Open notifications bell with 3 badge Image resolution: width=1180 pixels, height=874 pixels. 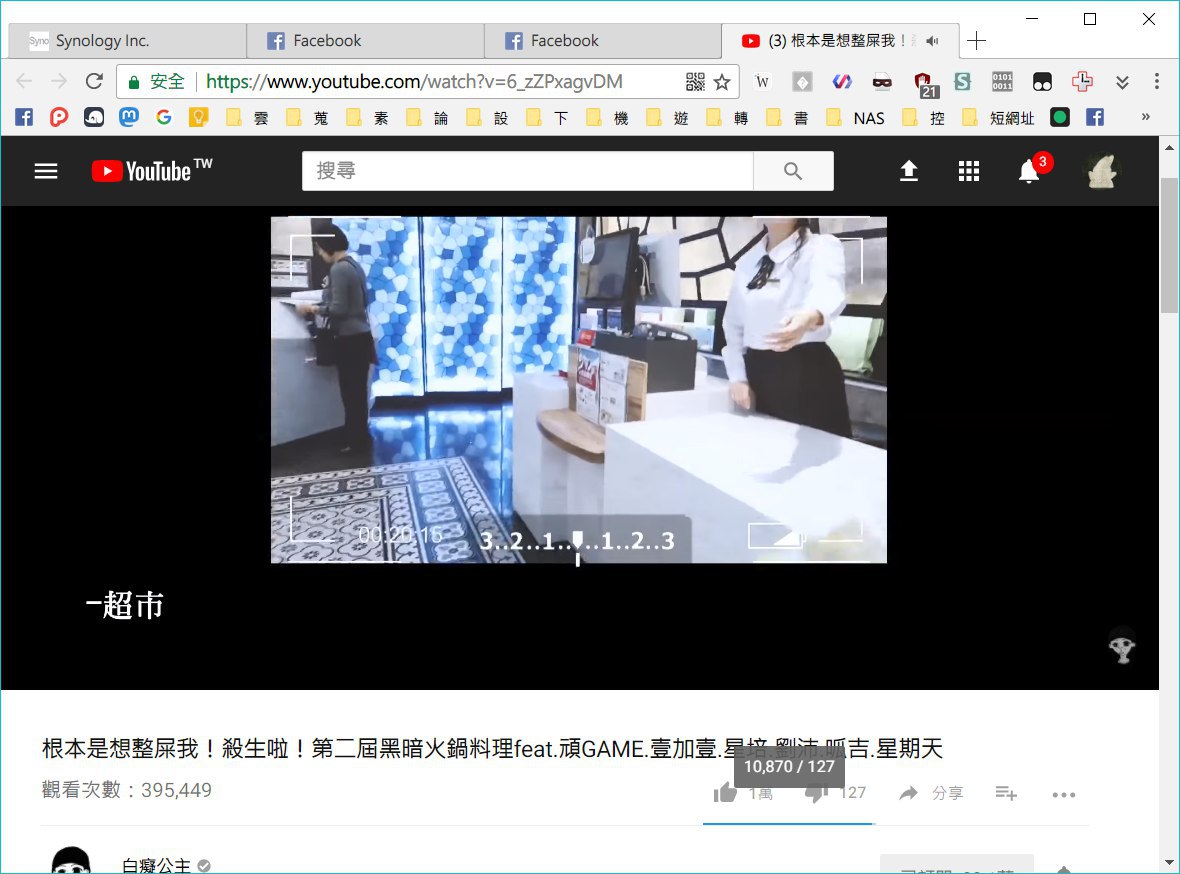coord(1029,171)
